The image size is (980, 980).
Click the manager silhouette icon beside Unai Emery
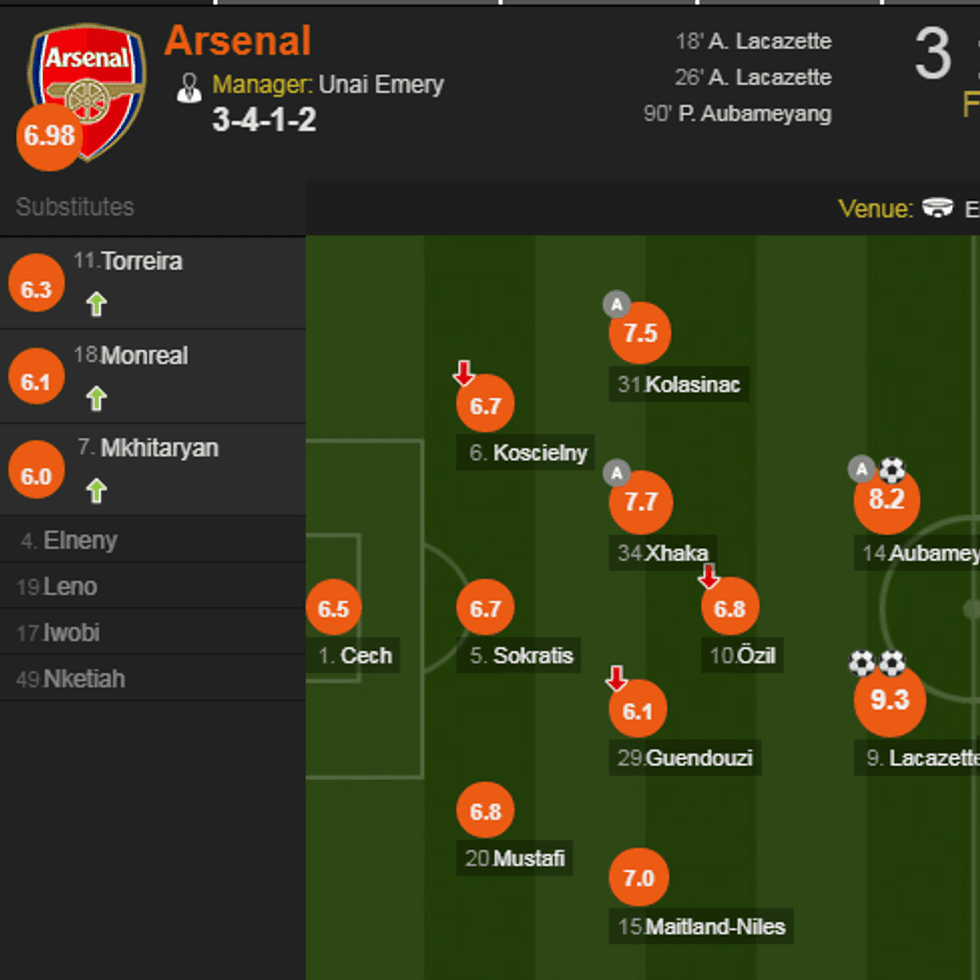coord(190,88)
